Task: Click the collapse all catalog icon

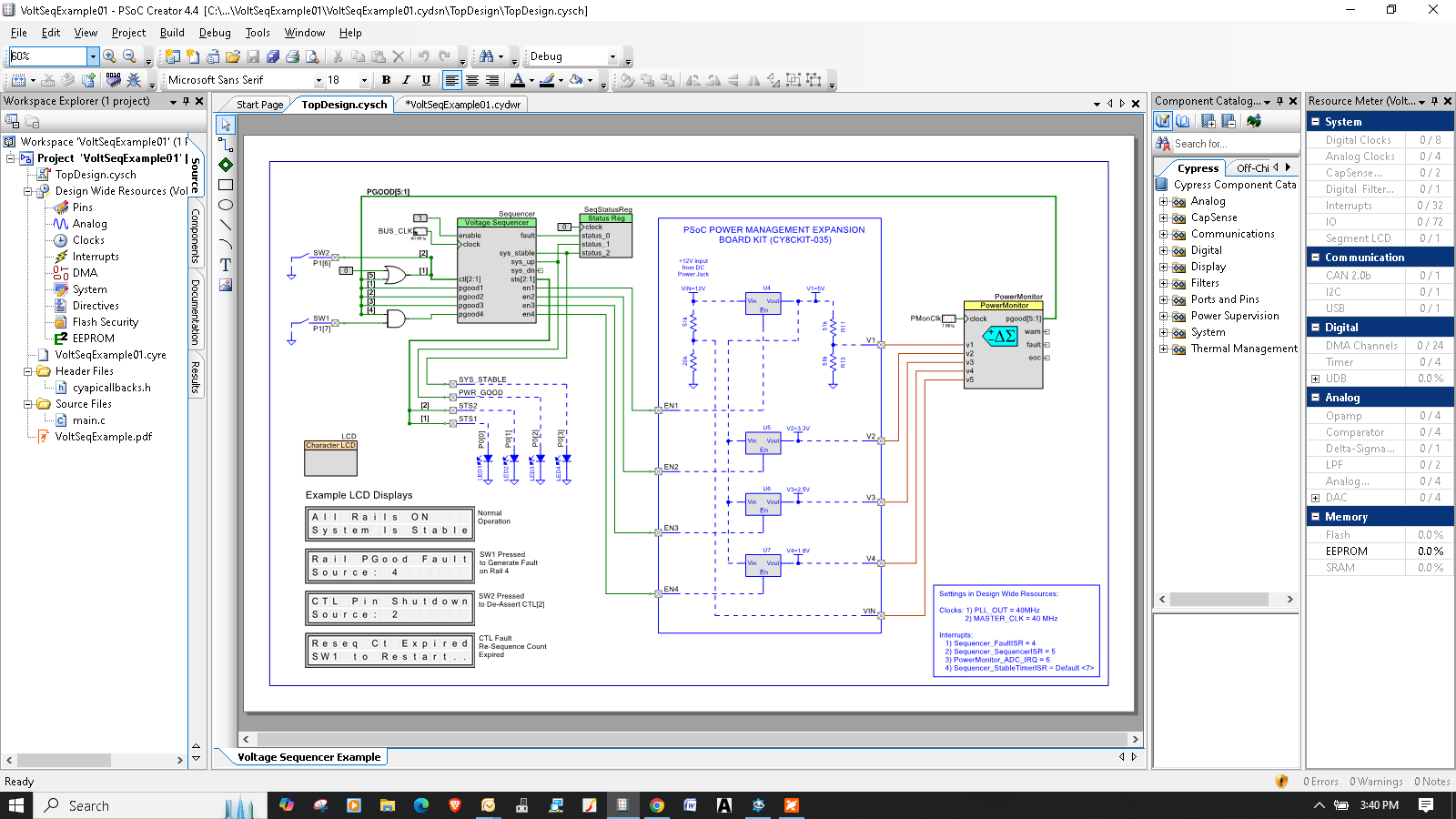Action: 1228,121
